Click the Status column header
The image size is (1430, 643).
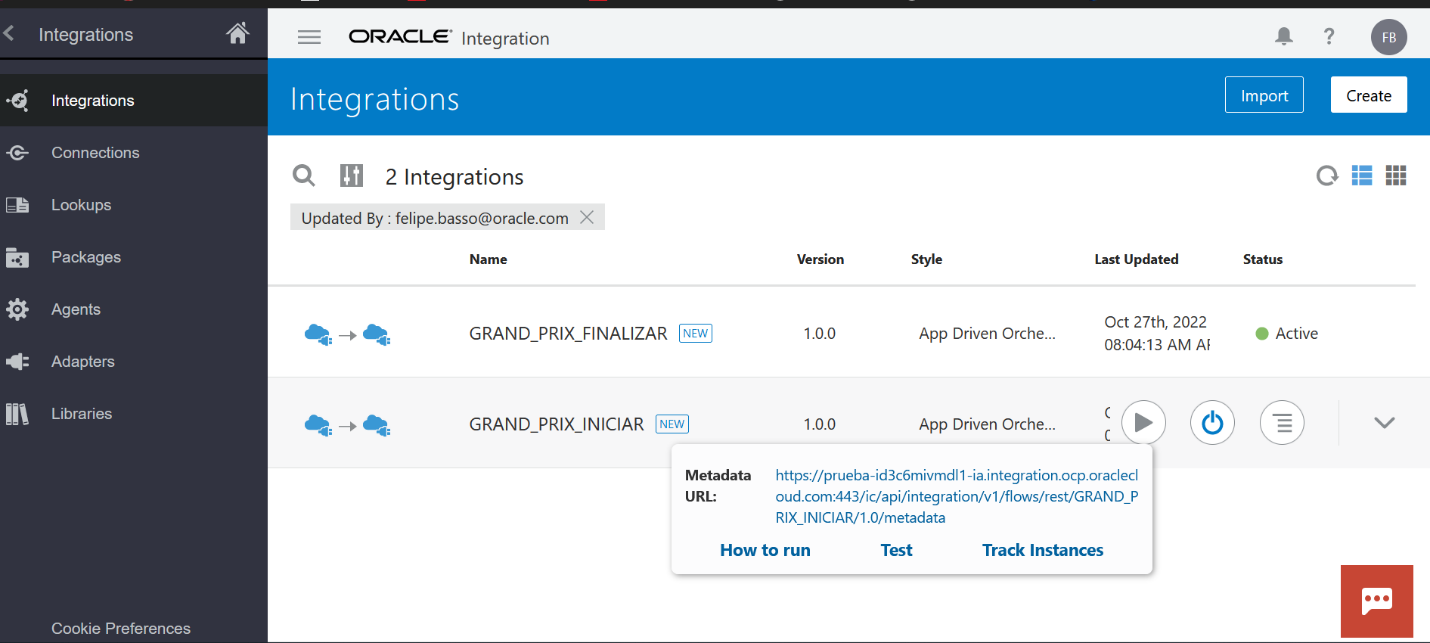pyautogui.click(x=1262, y=259)
